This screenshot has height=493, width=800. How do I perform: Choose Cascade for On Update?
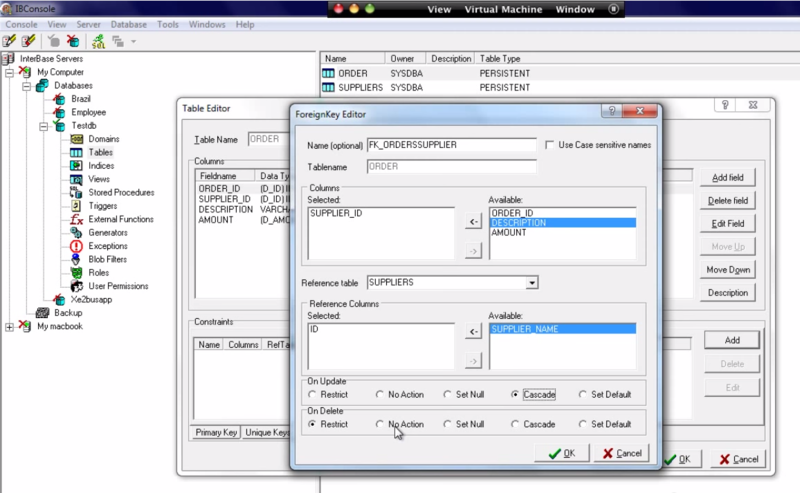(x=515, y=395)
